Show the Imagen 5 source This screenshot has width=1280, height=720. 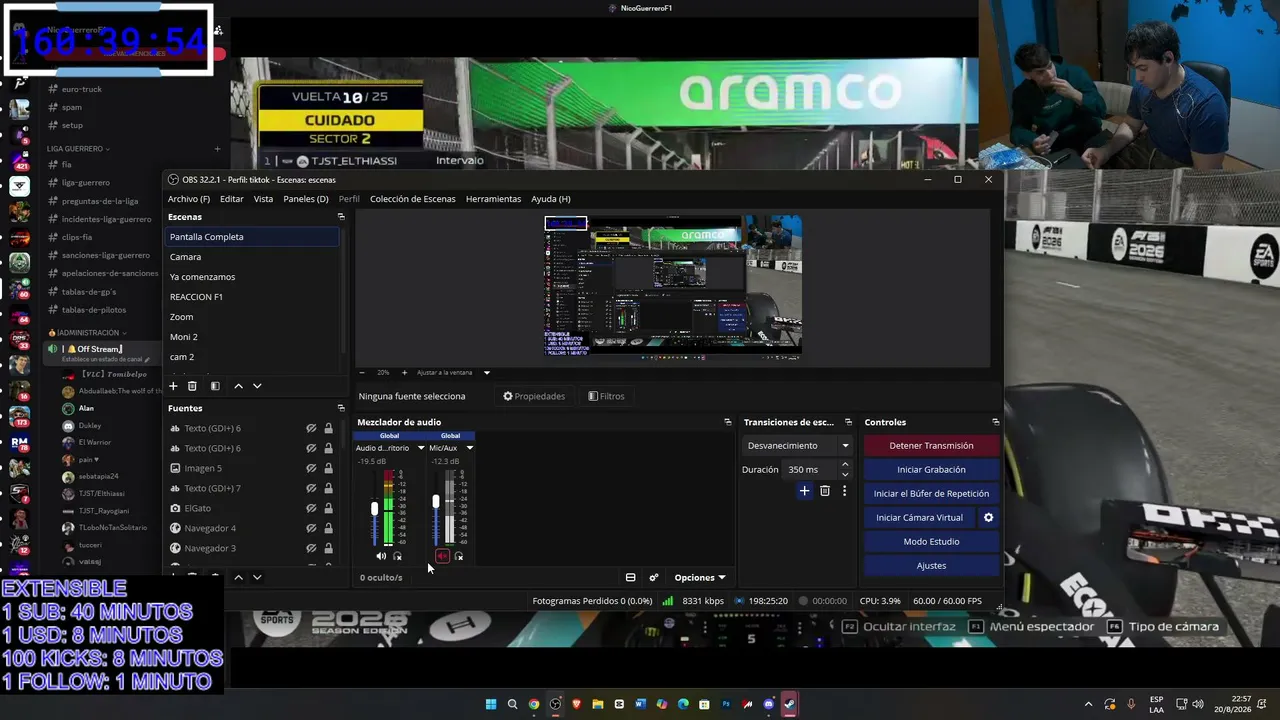[x=311, y=468]
